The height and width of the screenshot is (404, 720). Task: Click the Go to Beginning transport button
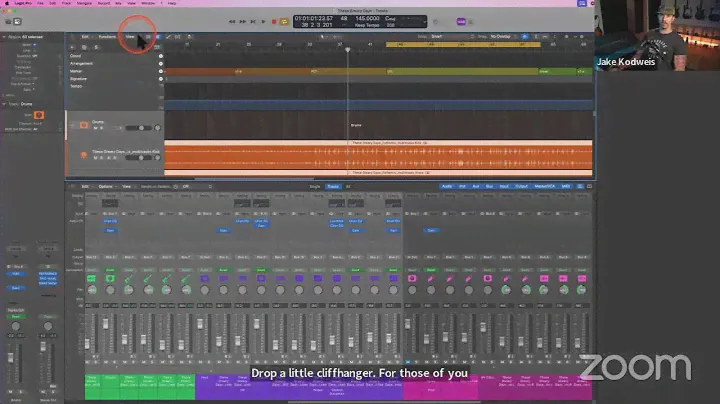pos(252,21)
